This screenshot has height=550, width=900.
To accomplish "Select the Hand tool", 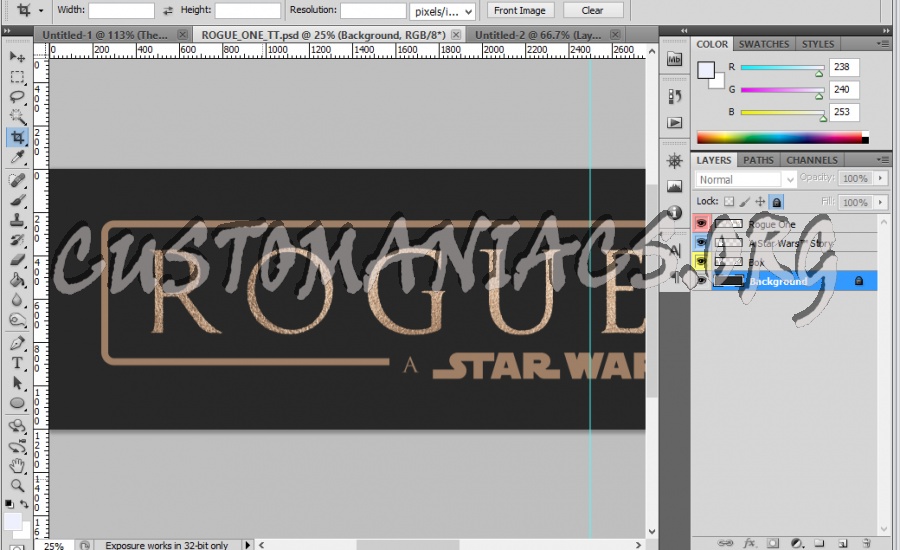I will pyautogui.click(x=17, y=466).
